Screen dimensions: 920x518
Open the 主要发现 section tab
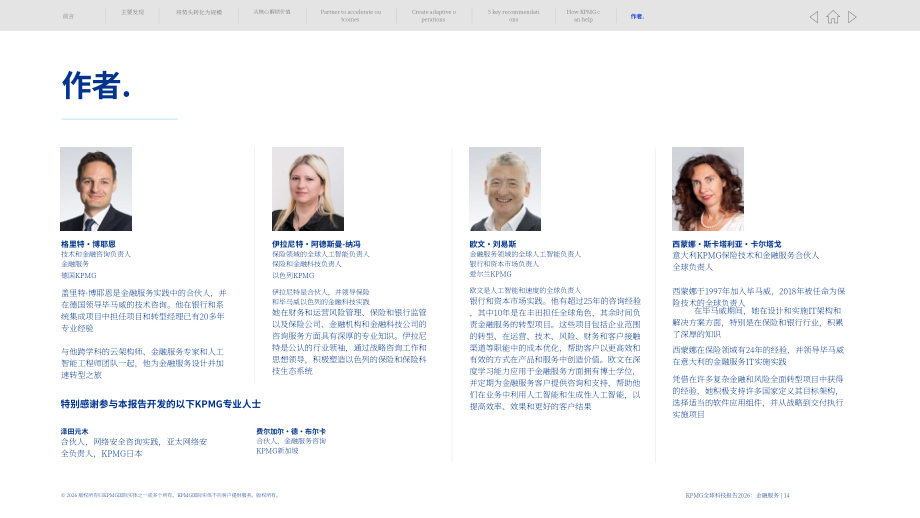132,12
